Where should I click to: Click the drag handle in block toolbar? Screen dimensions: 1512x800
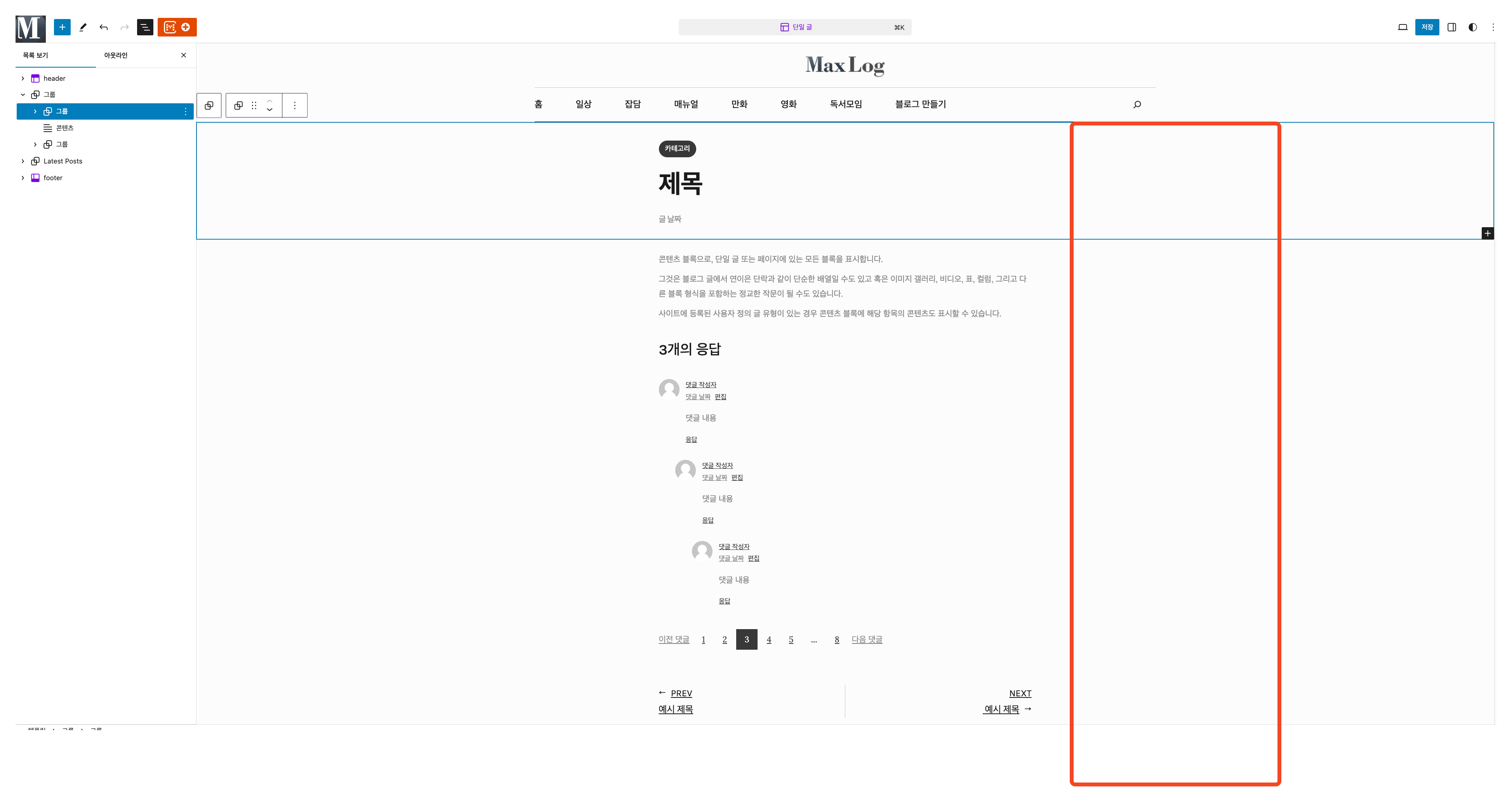254,106
